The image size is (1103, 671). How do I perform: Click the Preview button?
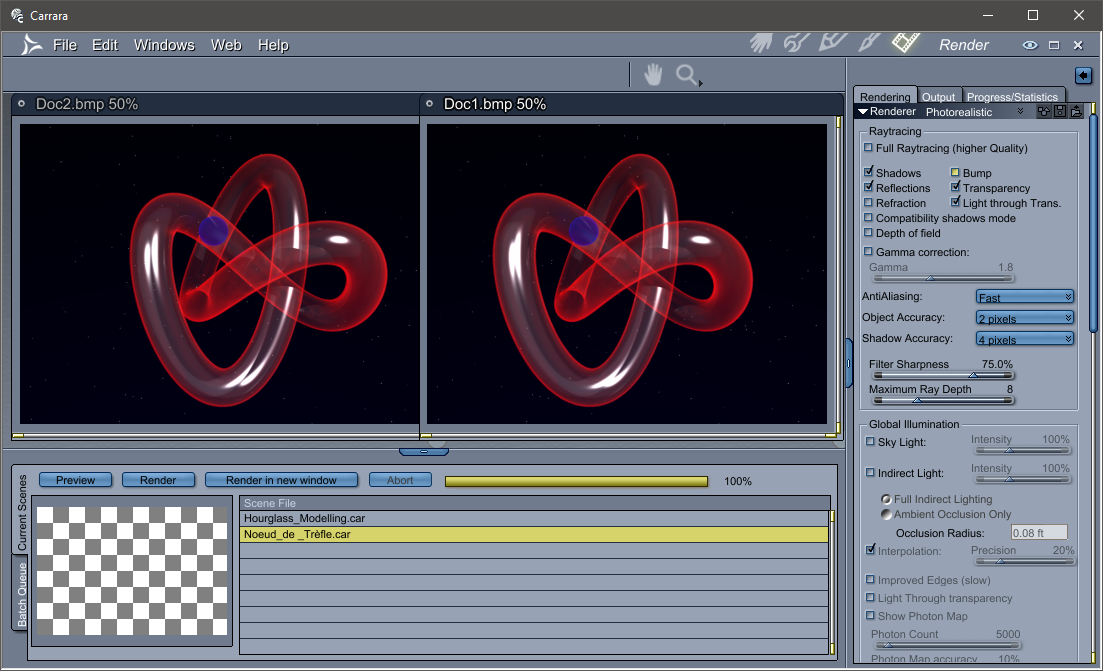pyautogui.click(x=75, y=480)
